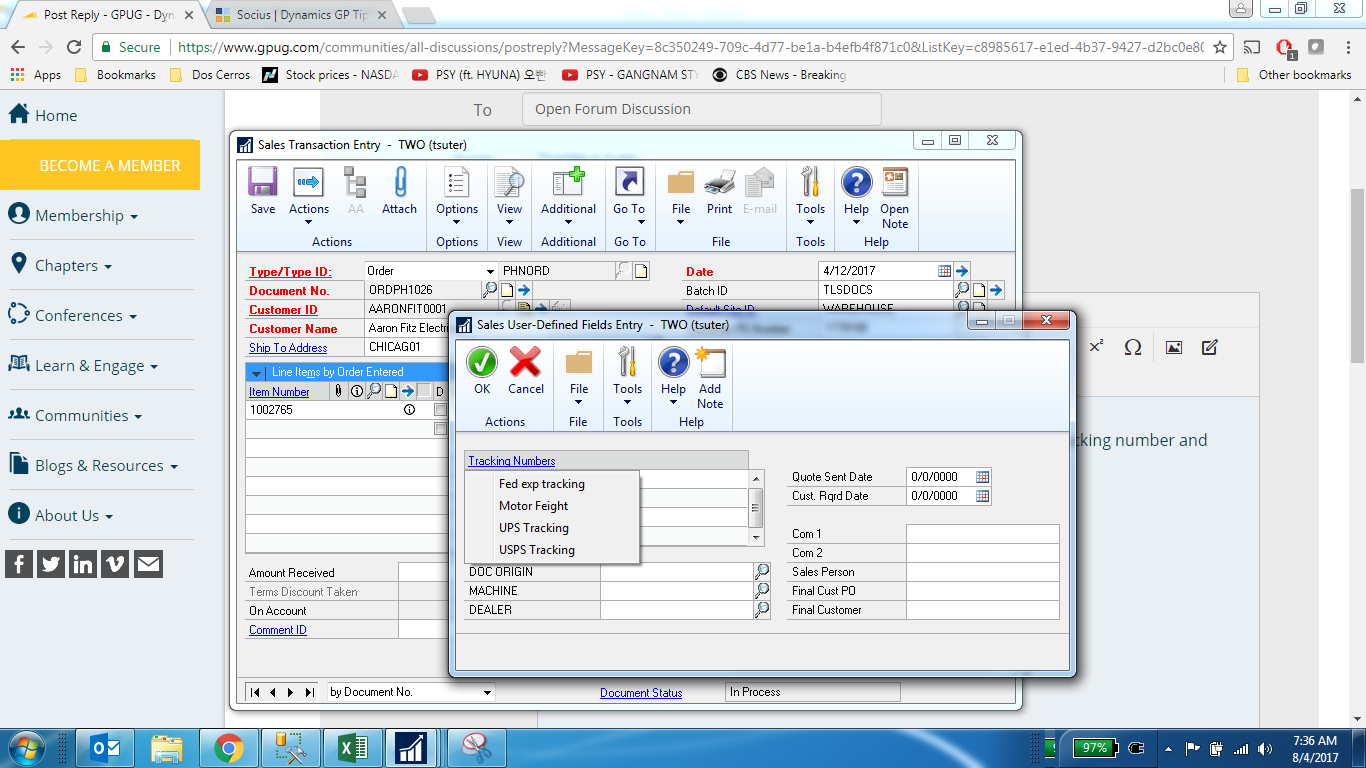Open Outlook from the Windows taskbar
The width and height of the screenshot is (1366, 768).
tap(105, 747)
